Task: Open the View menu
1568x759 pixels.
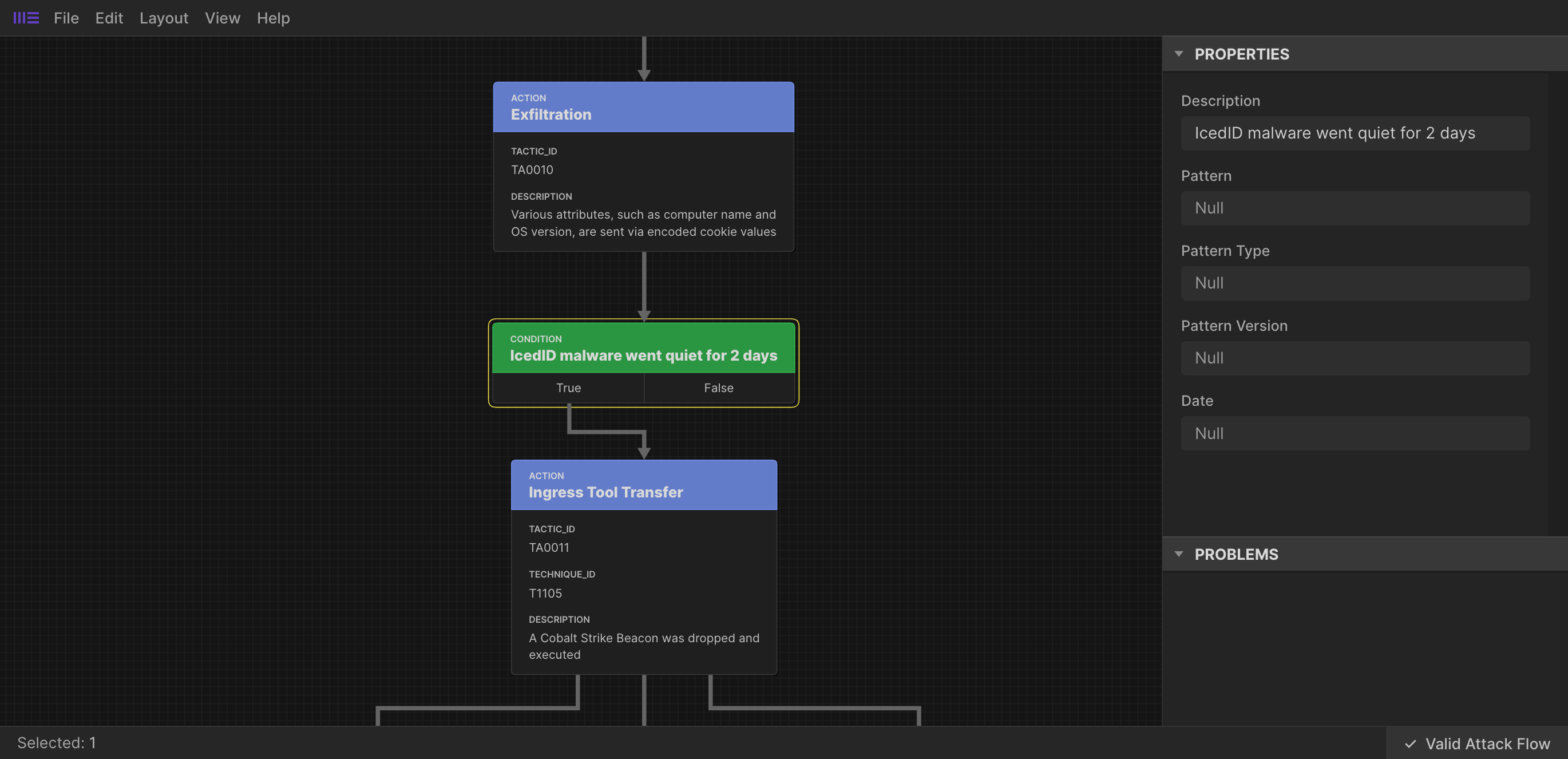Action: pos(221,18)
